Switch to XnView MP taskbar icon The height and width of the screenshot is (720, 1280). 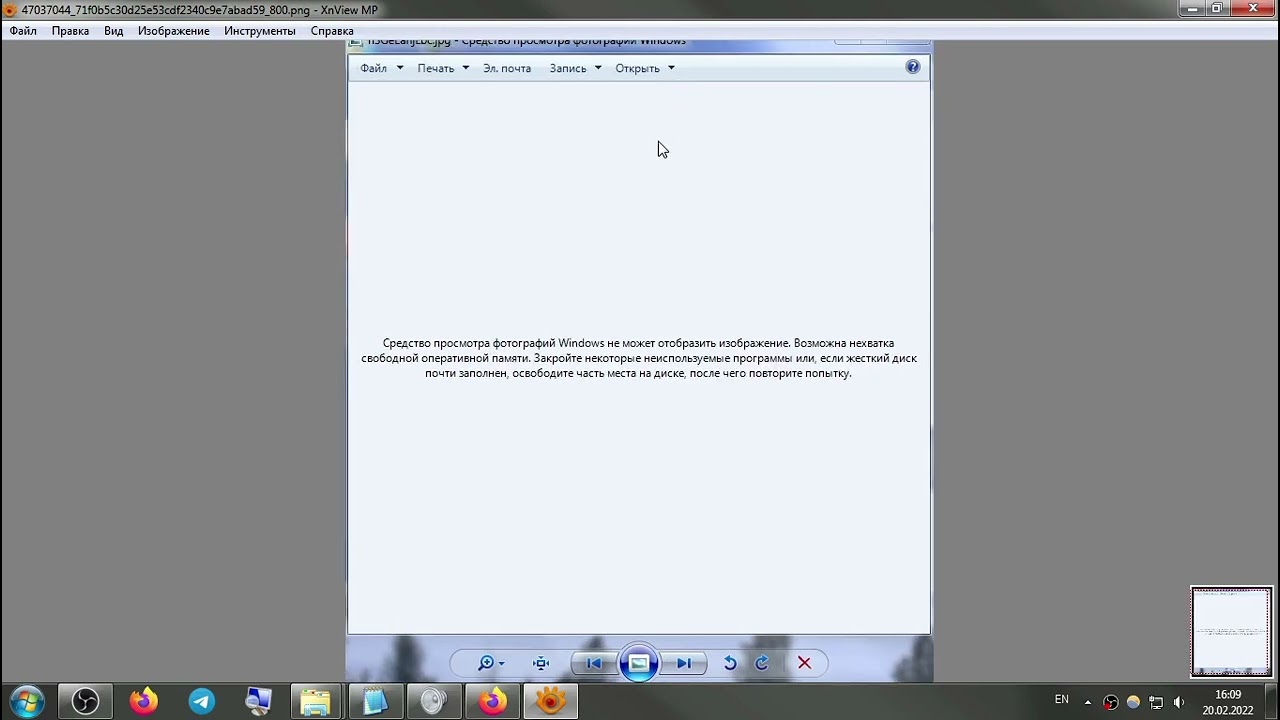pyautogui.click(x=550, y=701)
